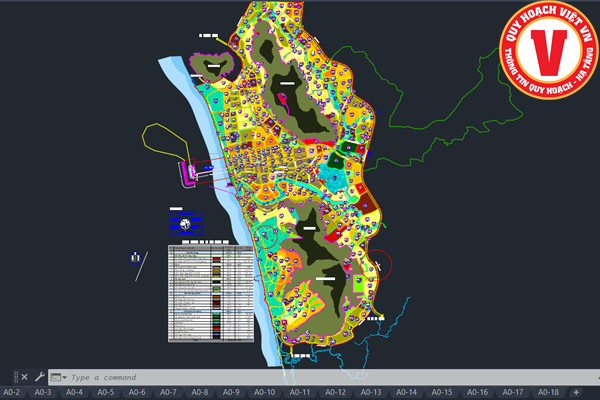Screen dimensions: 600x400
Task: Click the Quy Hoach Viet VN logo
Action: 547,50
